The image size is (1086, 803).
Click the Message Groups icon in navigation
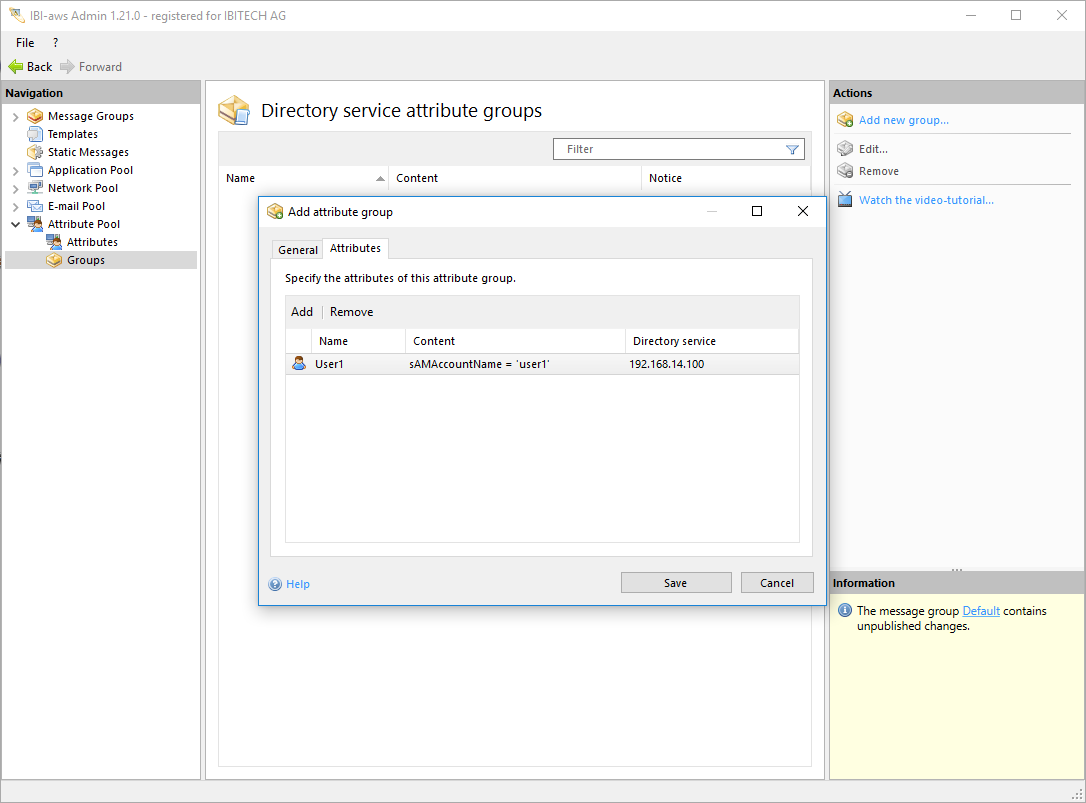(x=35, y=116)
